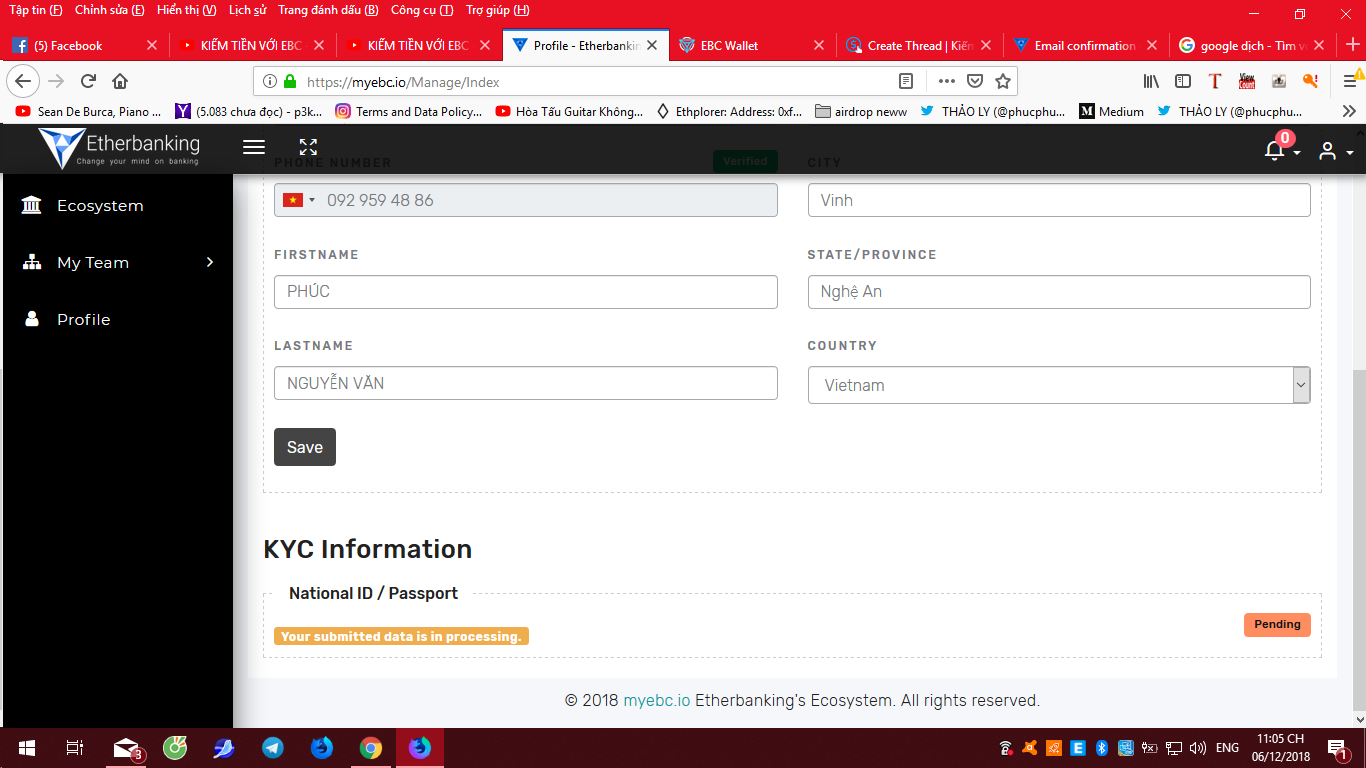Viewport: 1366px width, 768px height.
Task: Open the phone country flag selector
Action: point(299,200)
